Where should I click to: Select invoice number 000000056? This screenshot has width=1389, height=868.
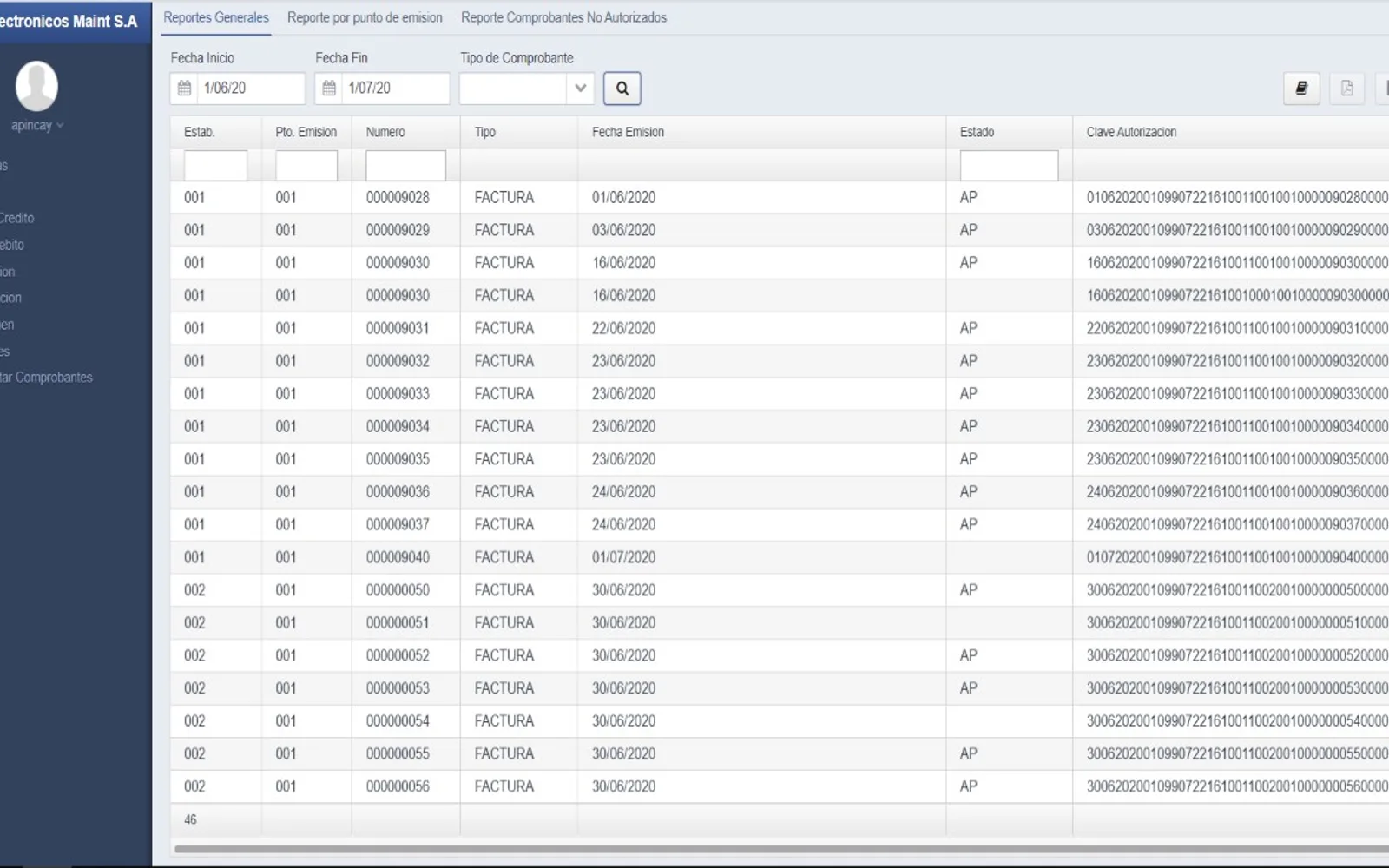tap(398, 786)
